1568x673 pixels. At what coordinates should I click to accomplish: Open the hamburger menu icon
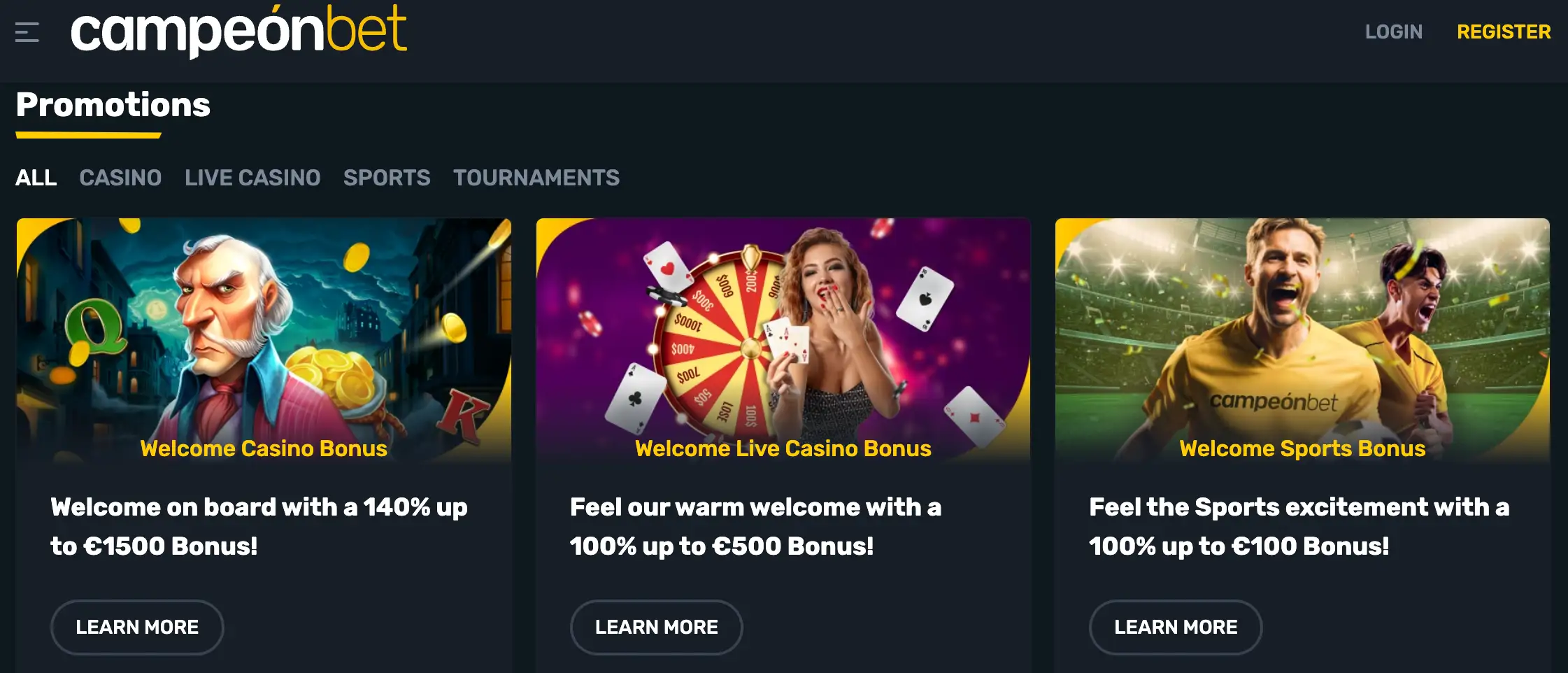pos(27,32)
